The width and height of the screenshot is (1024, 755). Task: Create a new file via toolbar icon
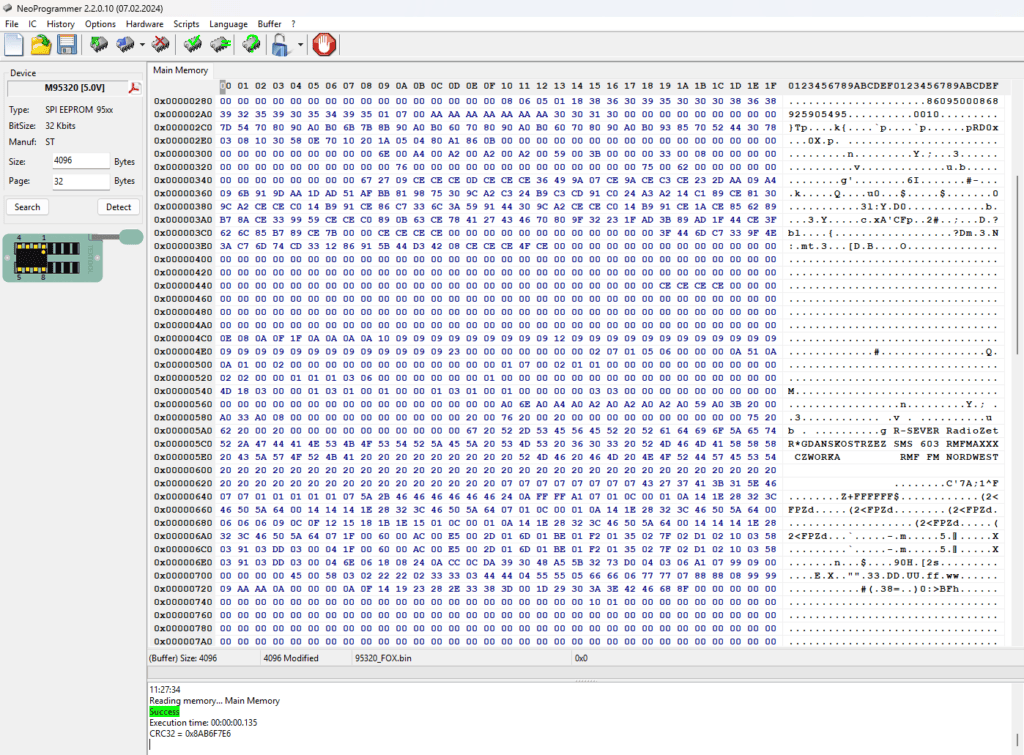[14, 44]
